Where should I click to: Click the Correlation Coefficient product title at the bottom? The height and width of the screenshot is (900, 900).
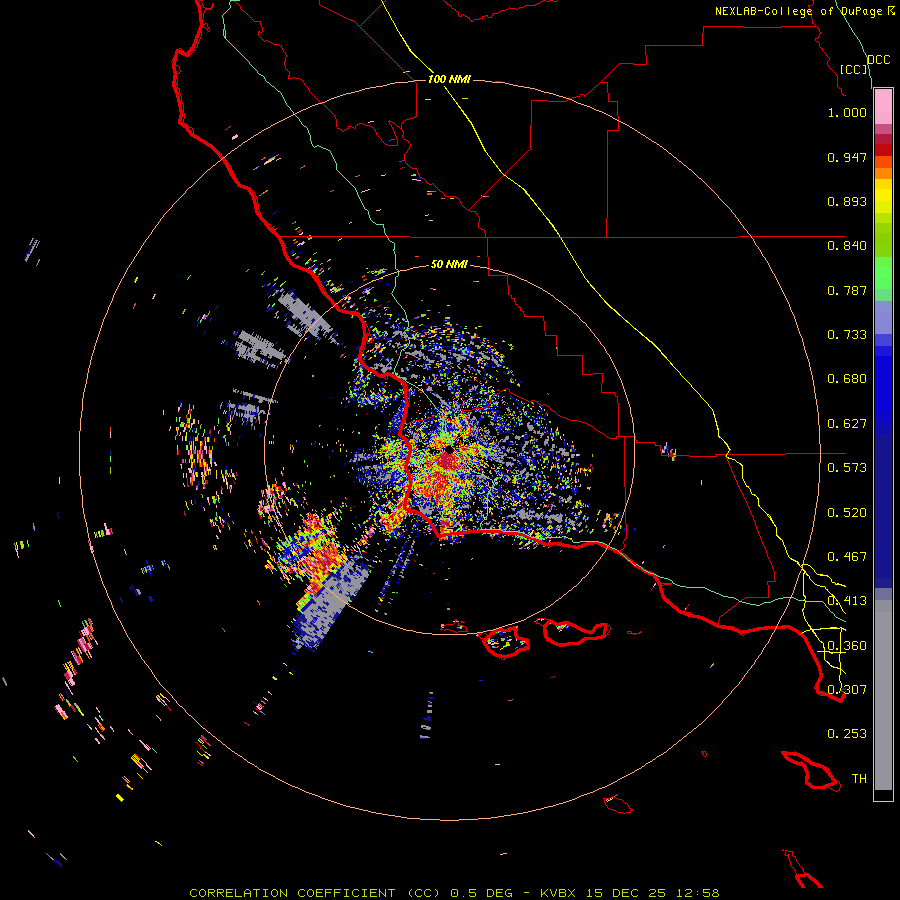[x=454, y=893]
